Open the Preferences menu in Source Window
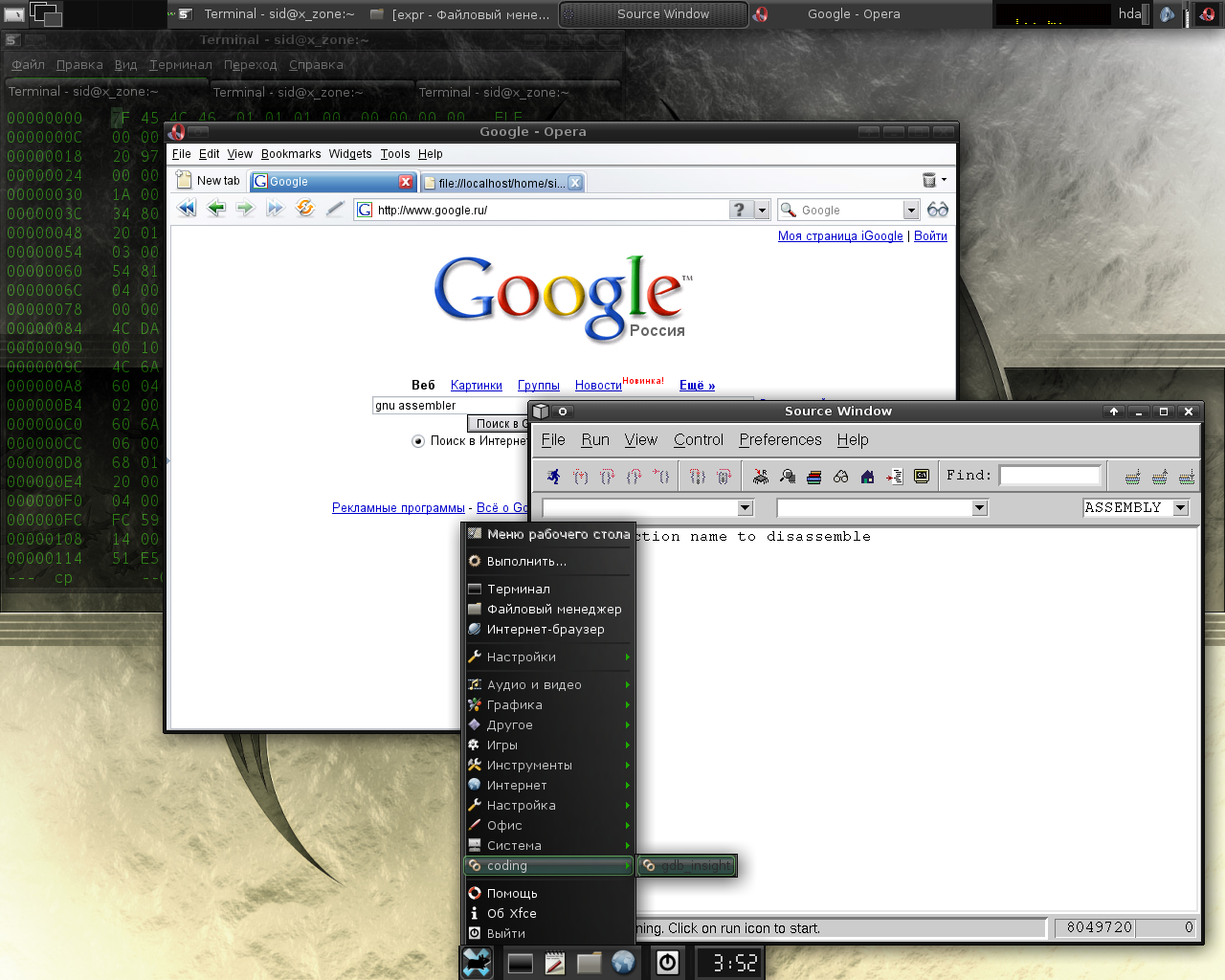The height and width of the screenshot is (980, 1225). click(780, 440)
